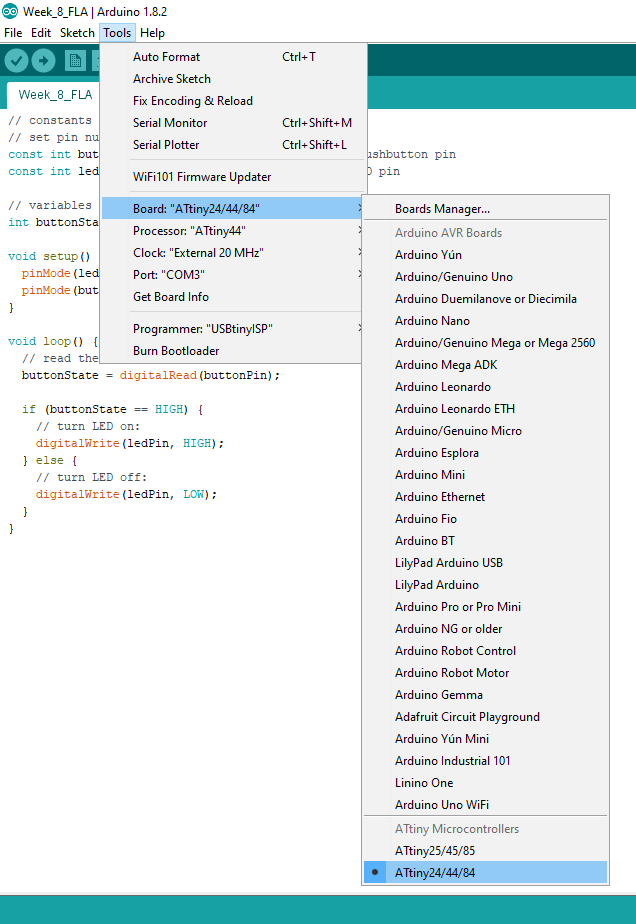Viewport: 636px width, 924px height.
Task: Click Get Board Info
Action: tap(171, 297)
